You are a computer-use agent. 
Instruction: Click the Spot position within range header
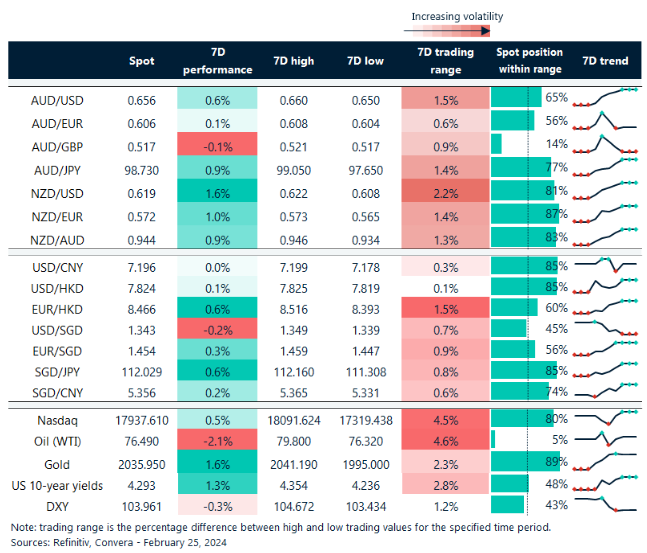(529, 61)
